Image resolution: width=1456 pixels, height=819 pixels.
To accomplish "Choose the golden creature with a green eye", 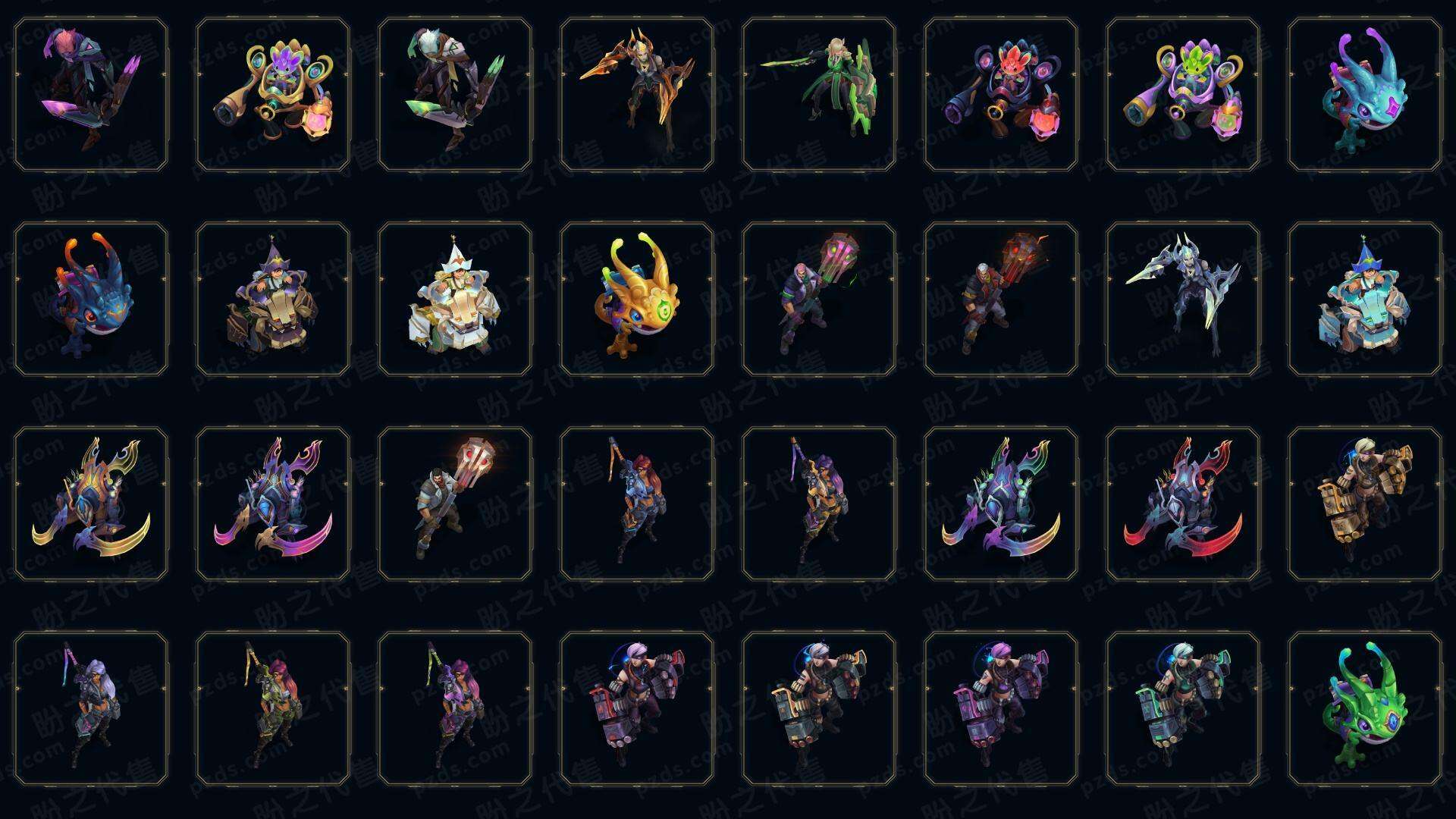I will [x=637, y=299].
